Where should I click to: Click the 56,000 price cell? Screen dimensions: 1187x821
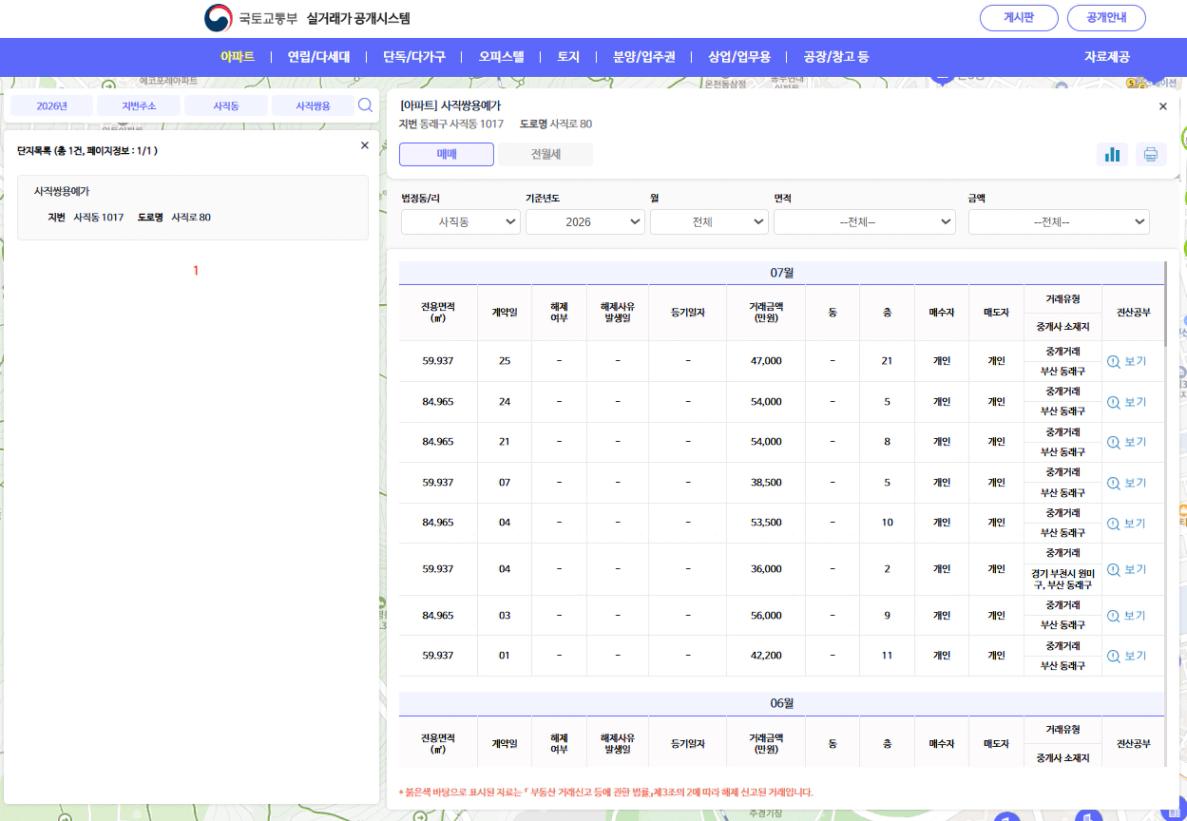(765, 615)
